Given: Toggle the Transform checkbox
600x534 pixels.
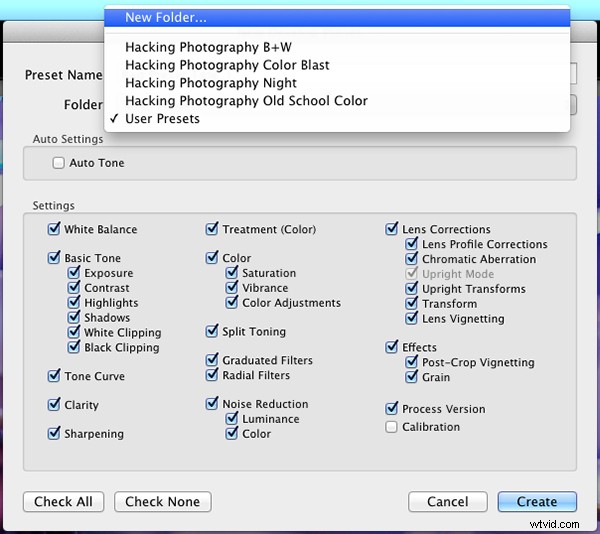Looking at the screenshot, I should (x=411, y=303).
